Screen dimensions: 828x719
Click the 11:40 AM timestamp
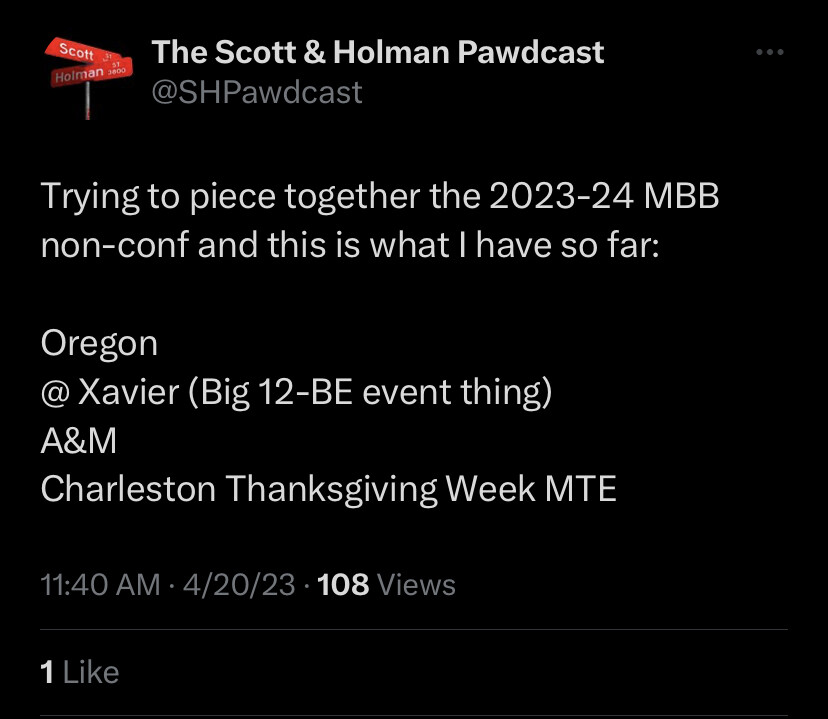(100, 585)
